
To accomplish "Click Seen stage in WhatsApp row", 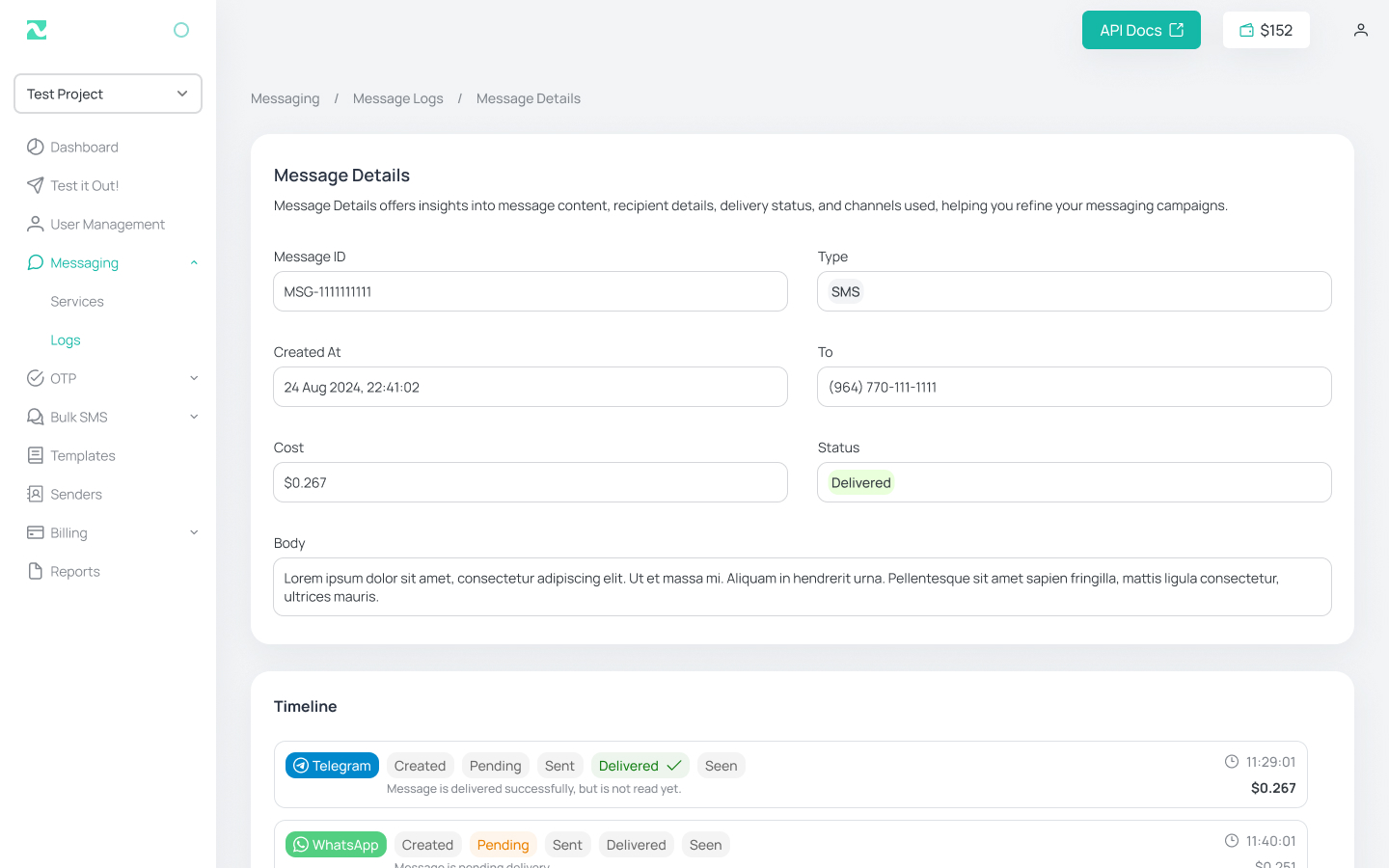I will coord(706,845).
